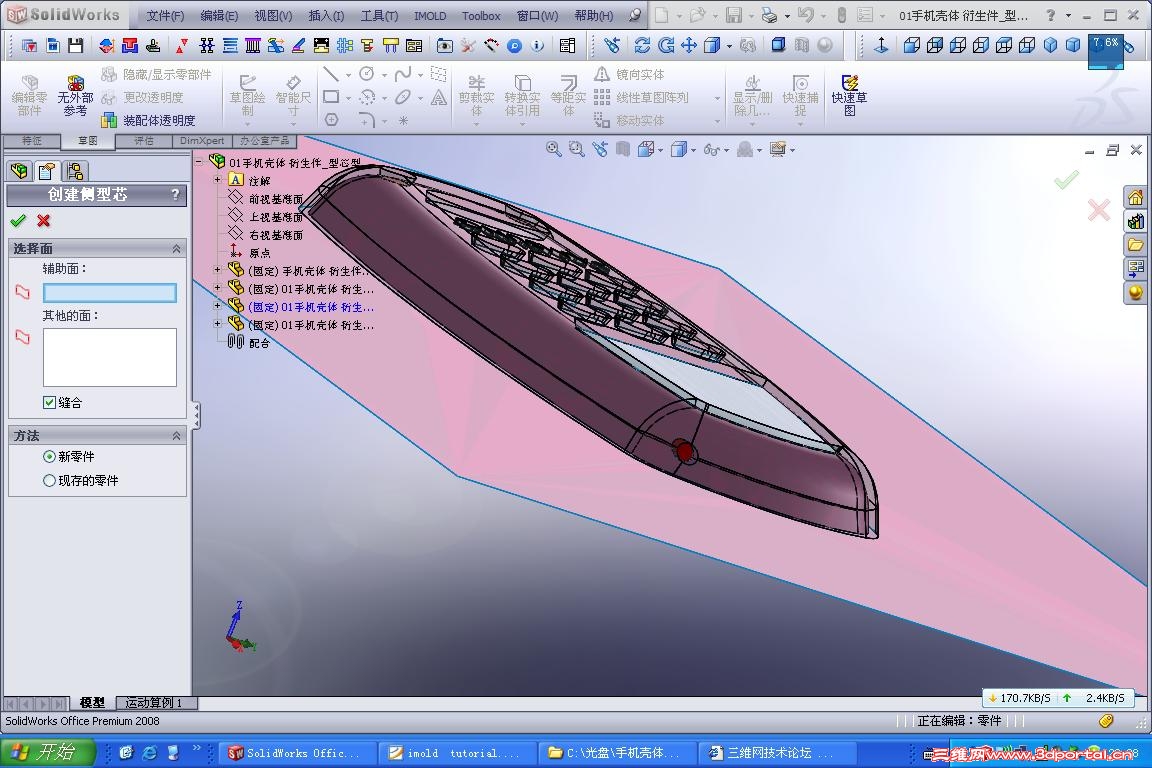The image size is (1152, 768).
Task: Expand the 注解 tree node
Action: 217,180
